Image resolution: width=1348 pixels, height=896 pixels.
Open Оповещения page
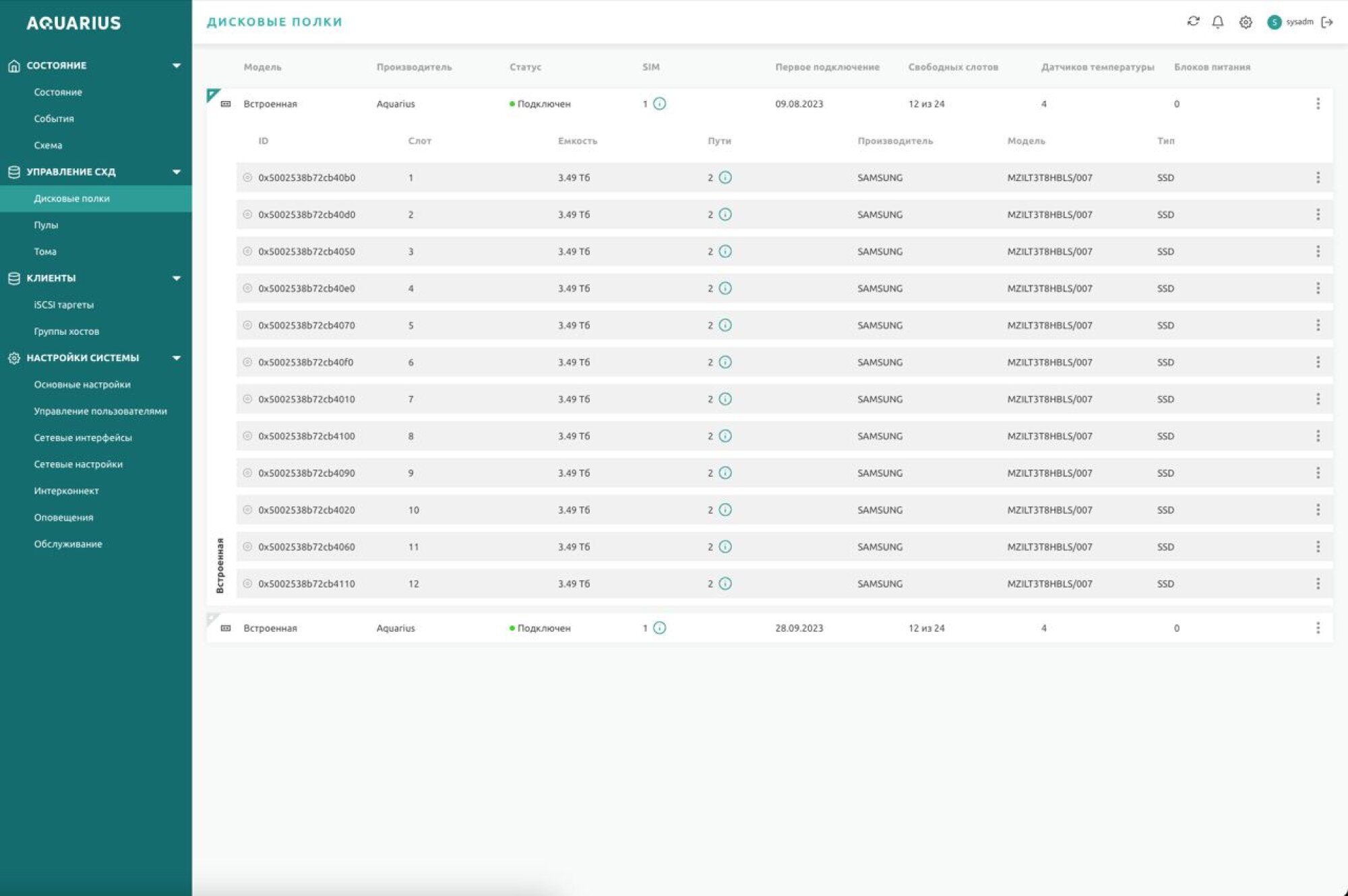point(63,517)
